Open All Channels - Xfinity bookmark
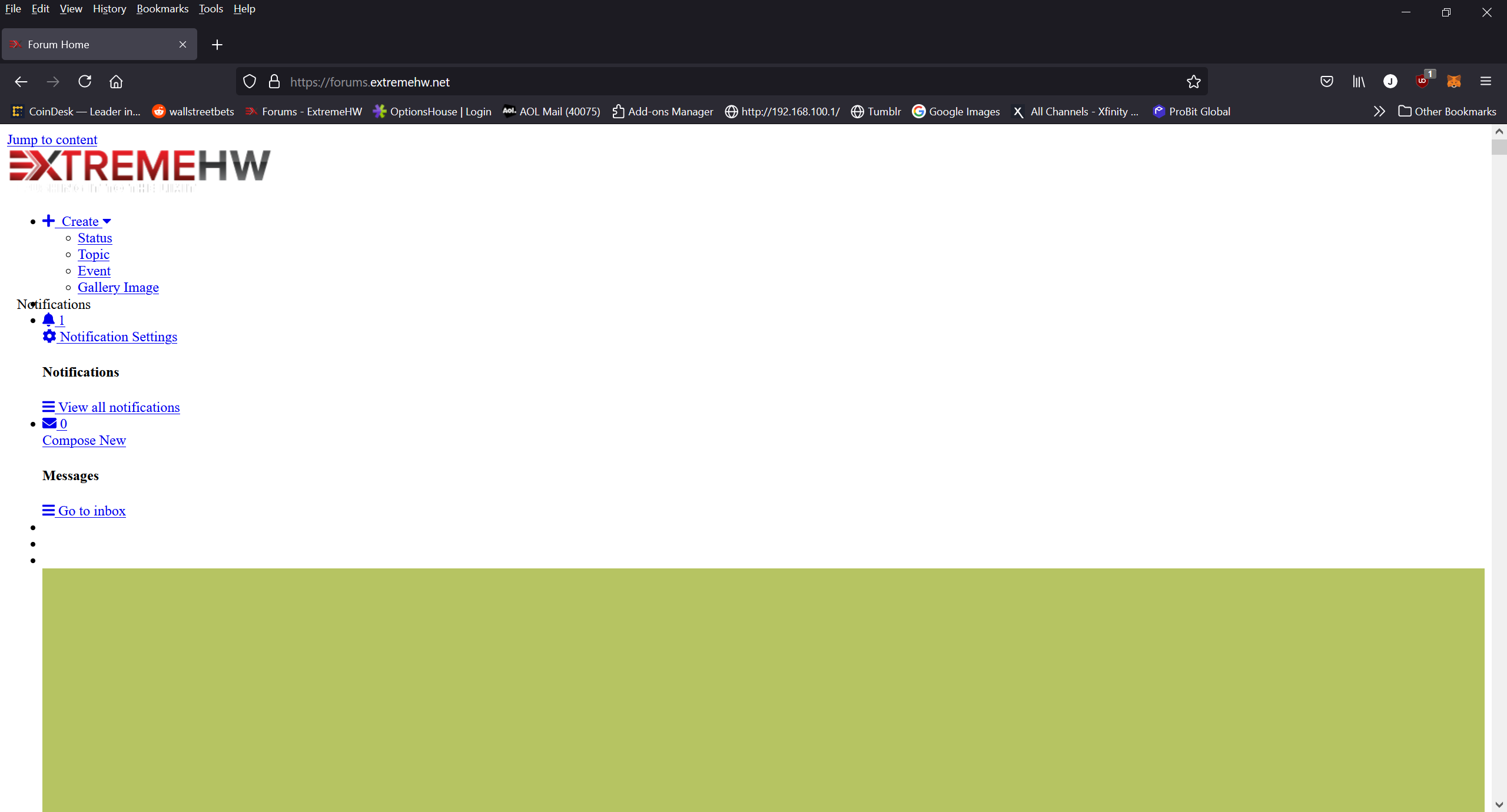Viewport: 1507px width, 812px height. (1076, 111)
